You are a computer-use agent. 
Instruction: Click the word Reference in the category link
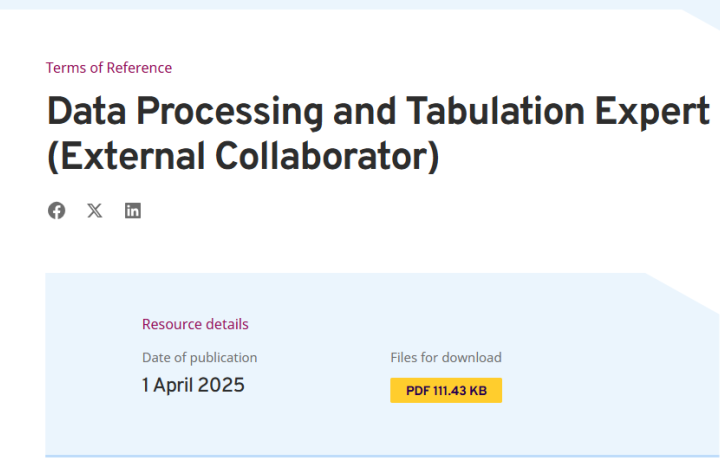(x=140, y=68)
